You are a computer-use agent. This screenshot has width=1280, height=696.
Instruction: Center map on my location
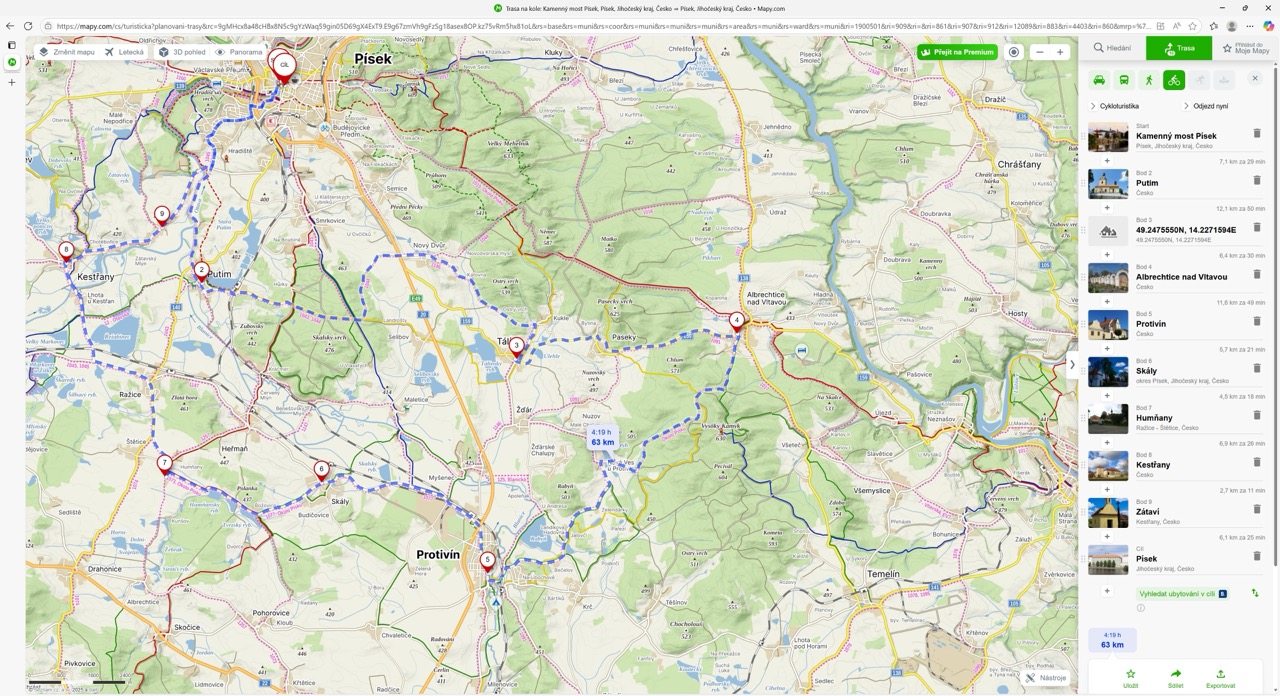click(1014, 52)
